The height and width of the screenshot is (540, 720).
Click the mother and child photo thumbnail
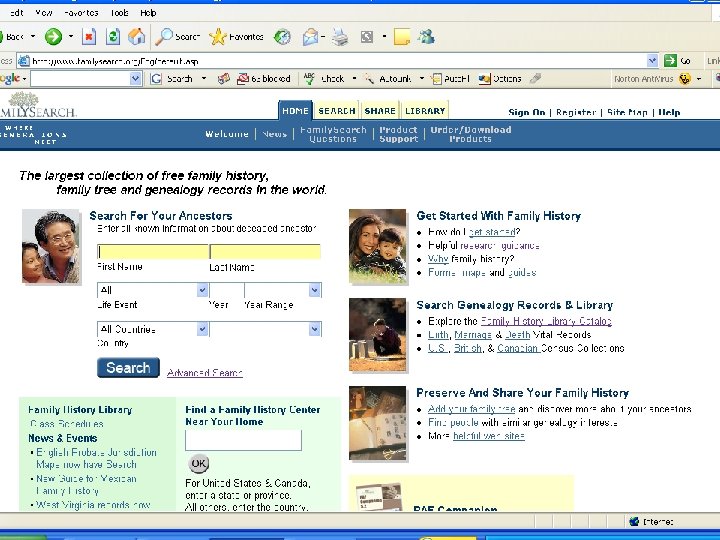(377, 246)
